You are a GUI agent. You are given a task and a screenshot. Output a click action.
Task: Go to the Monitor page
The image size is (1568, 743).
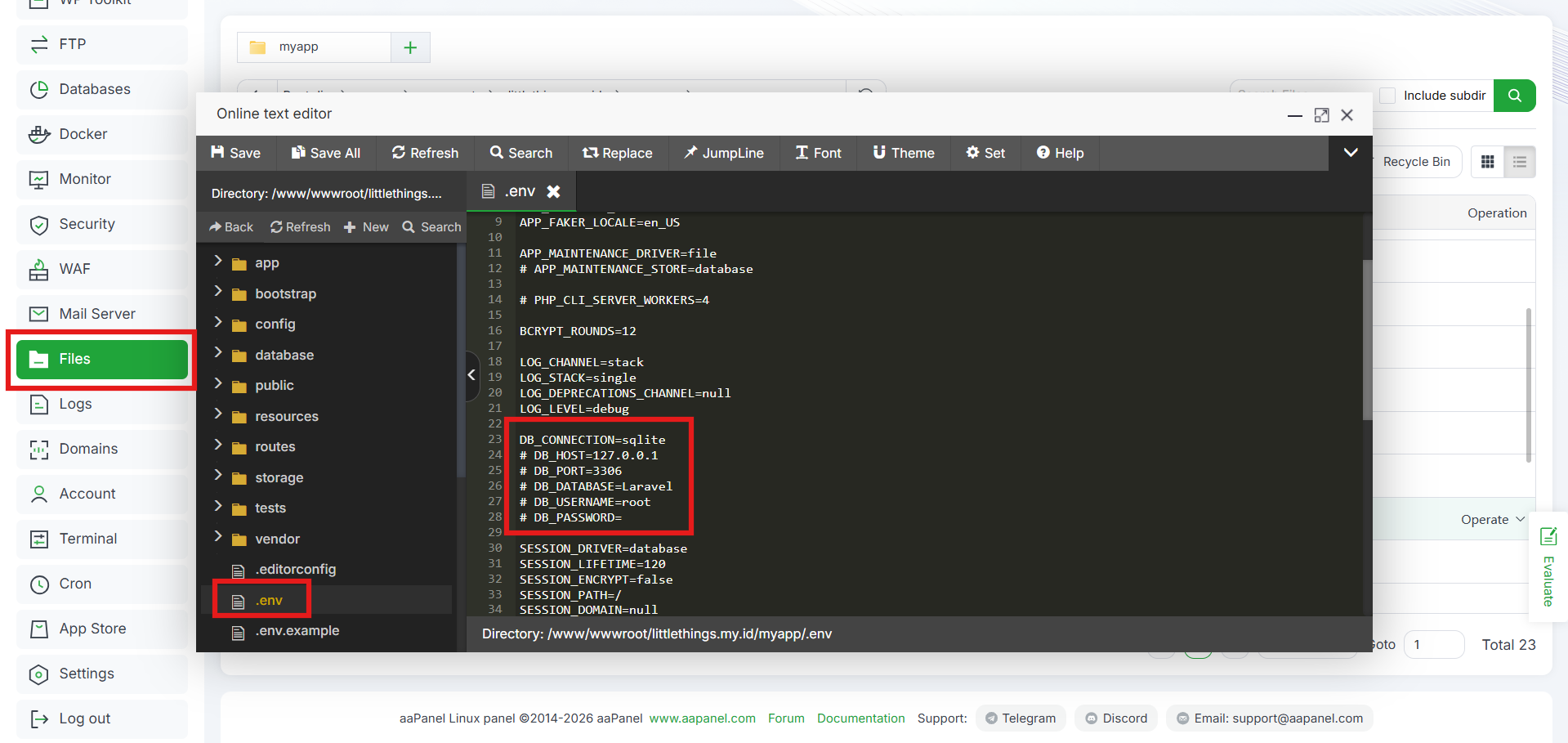pyautogui.click(x=101, y=179)
